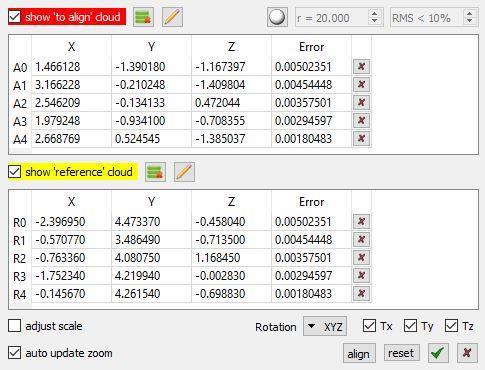The height and width of the screenshot is (370, 485).
Task: Click the reset button
Action: click(401, 353)
